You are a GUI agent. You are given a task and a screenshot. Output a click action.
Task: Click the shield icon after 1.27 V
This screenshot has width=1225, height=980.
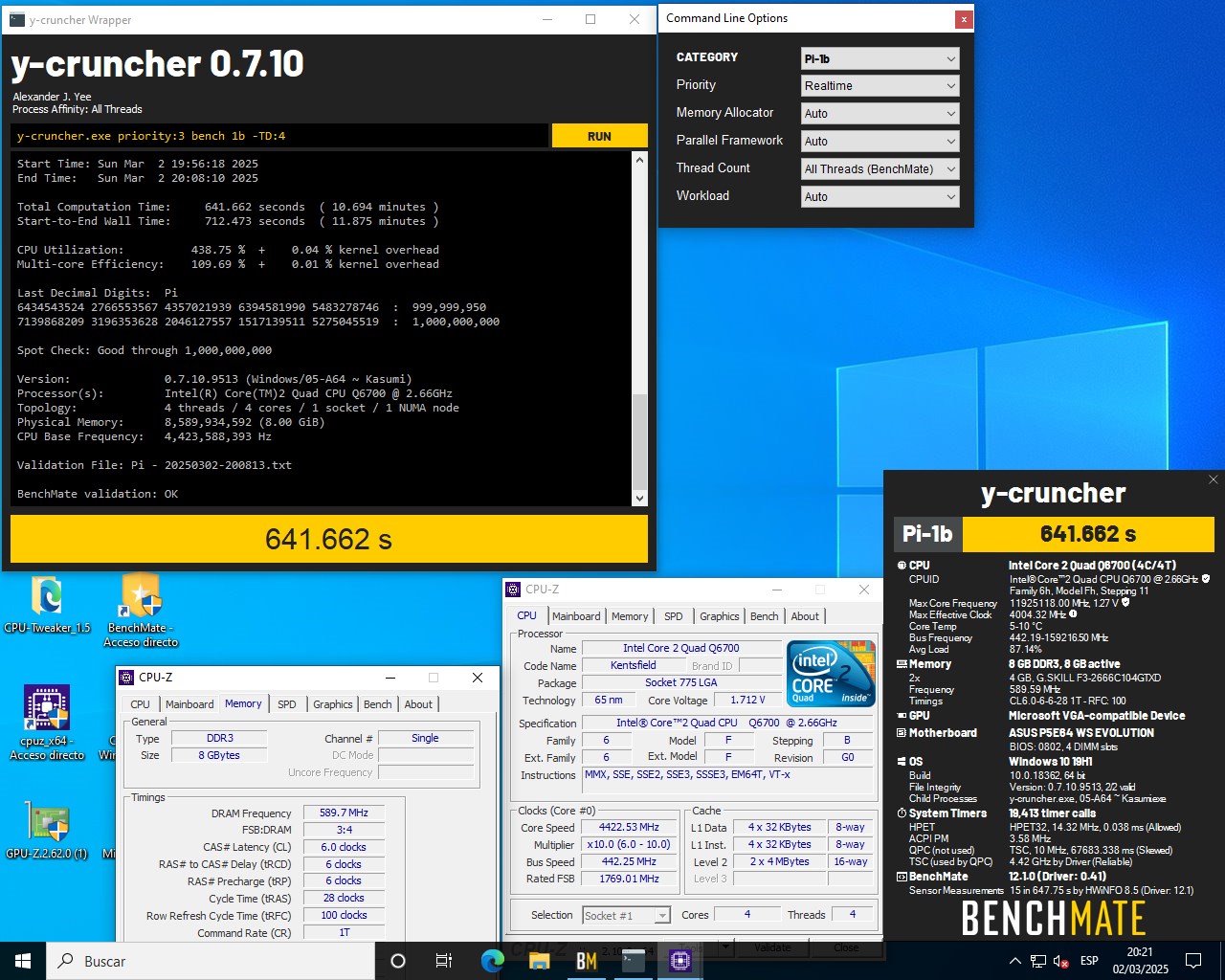[1125, 603]
